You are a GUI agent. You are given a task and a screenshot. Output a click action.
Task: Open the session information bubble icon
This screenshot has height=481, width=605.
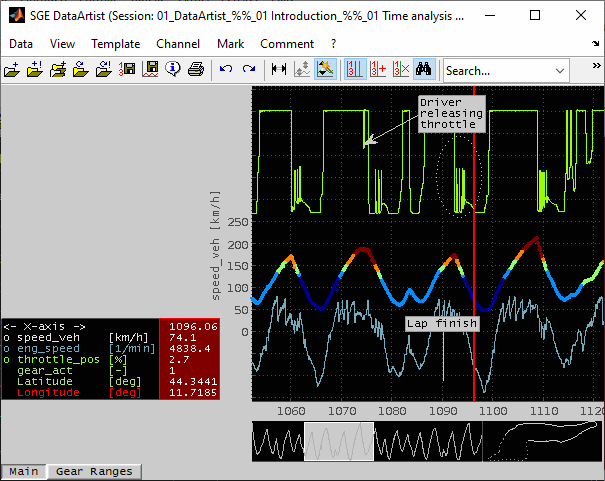click(172, 70)
